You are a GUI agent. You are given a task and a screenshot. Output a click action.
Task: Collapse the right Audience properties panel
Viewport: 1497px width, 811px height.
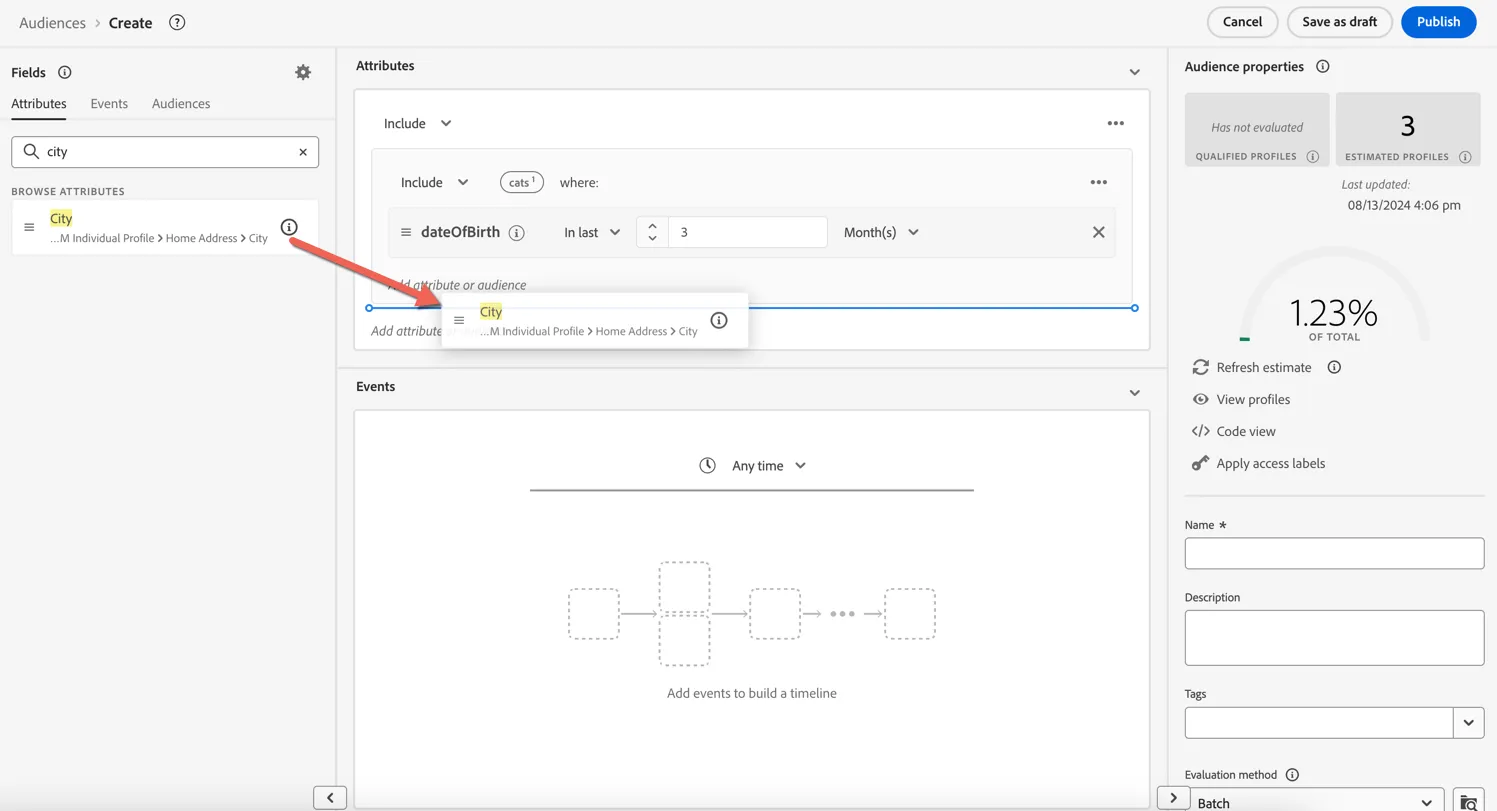[x=1173, y=797]
